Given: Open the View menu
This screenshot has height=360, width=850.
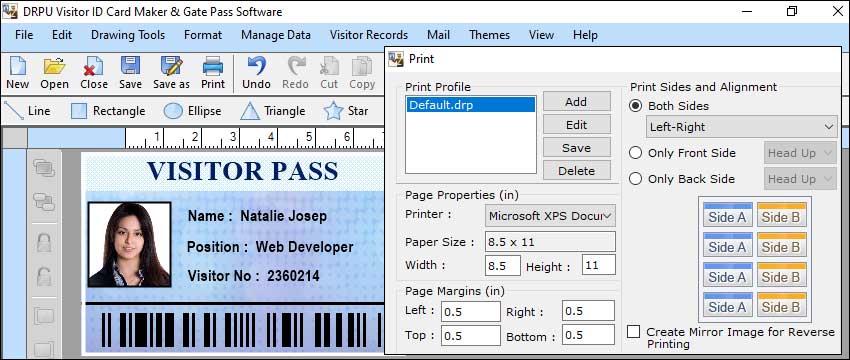Looking at the screenshot, I should click(541, 35).
